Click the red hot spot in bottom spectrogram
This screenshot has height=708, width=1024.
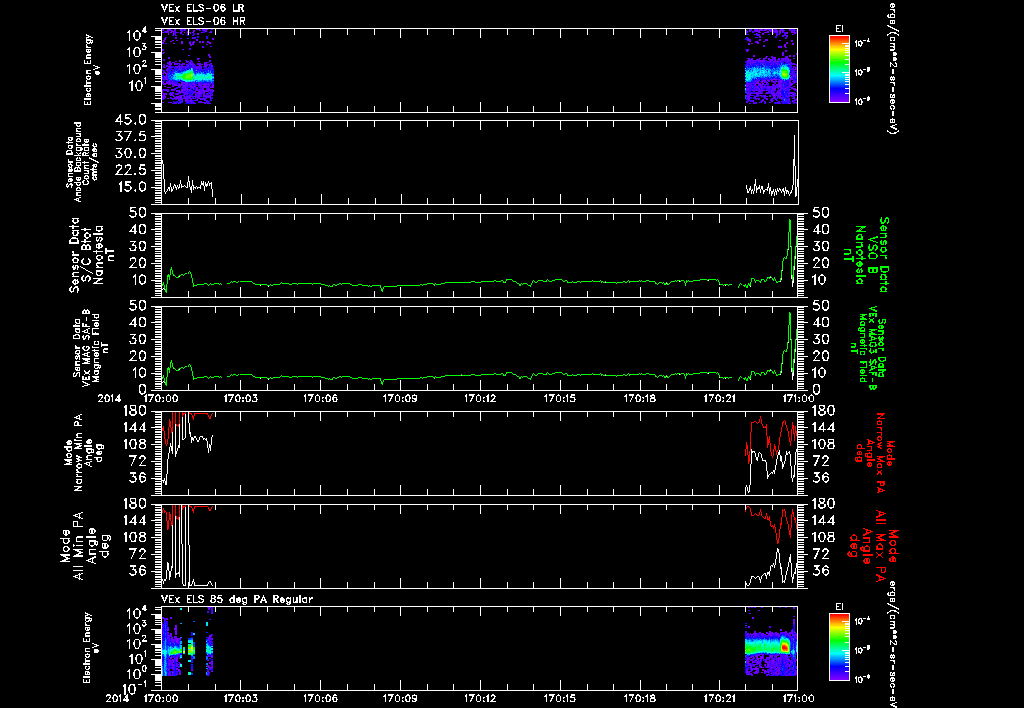pos(786,645)
